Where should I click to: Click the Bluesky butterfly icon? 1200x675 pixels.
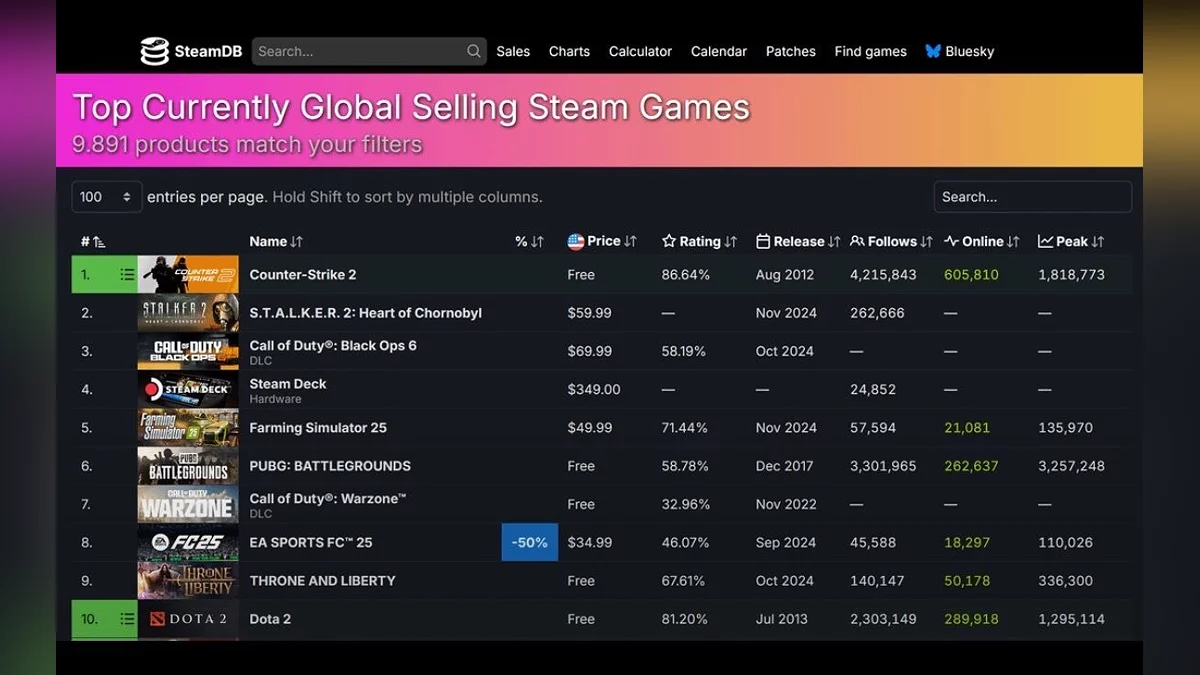coord(933,51)
